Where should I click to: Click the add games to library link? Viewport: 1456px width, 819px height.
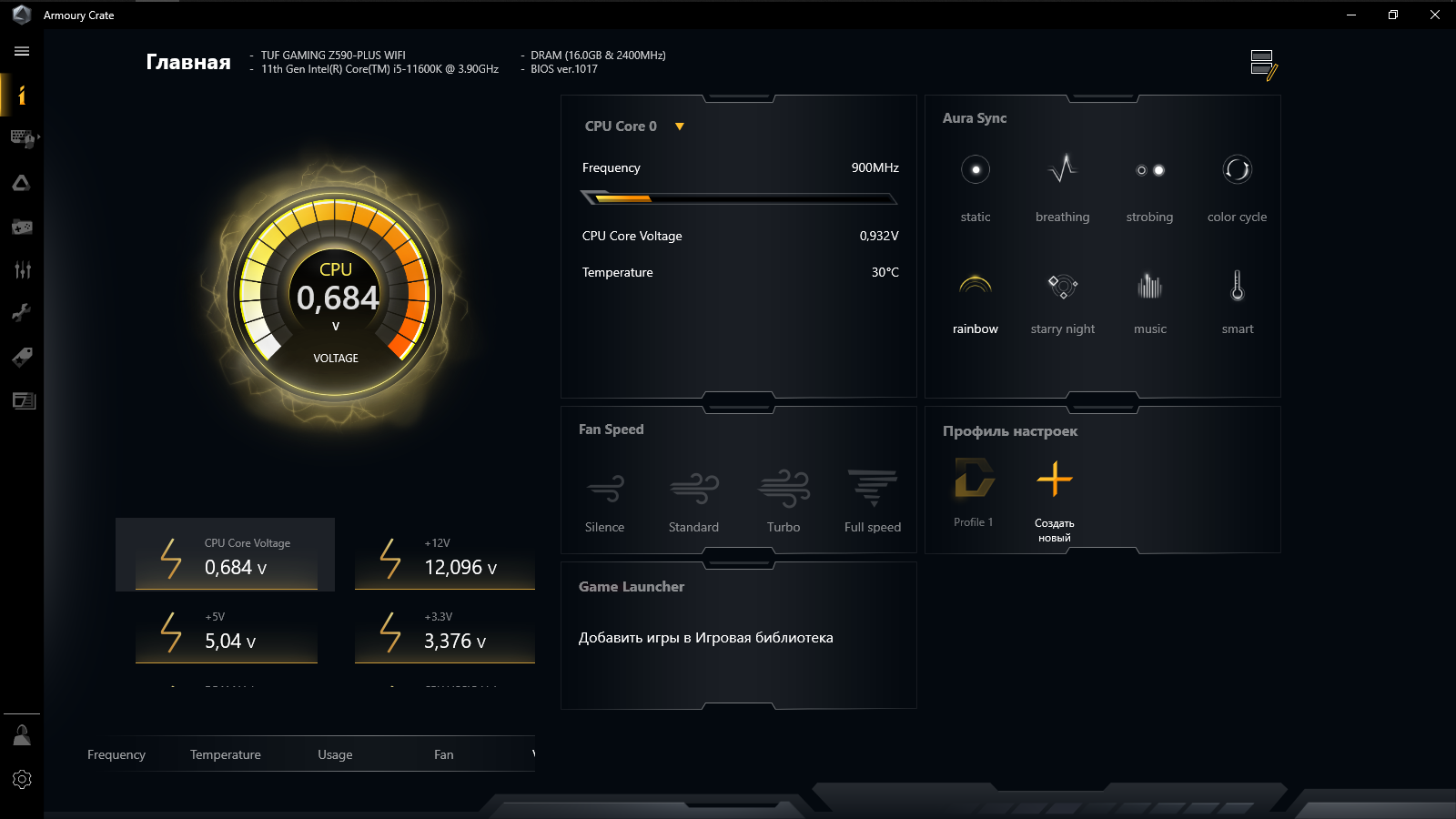click(x=705, y=638)
